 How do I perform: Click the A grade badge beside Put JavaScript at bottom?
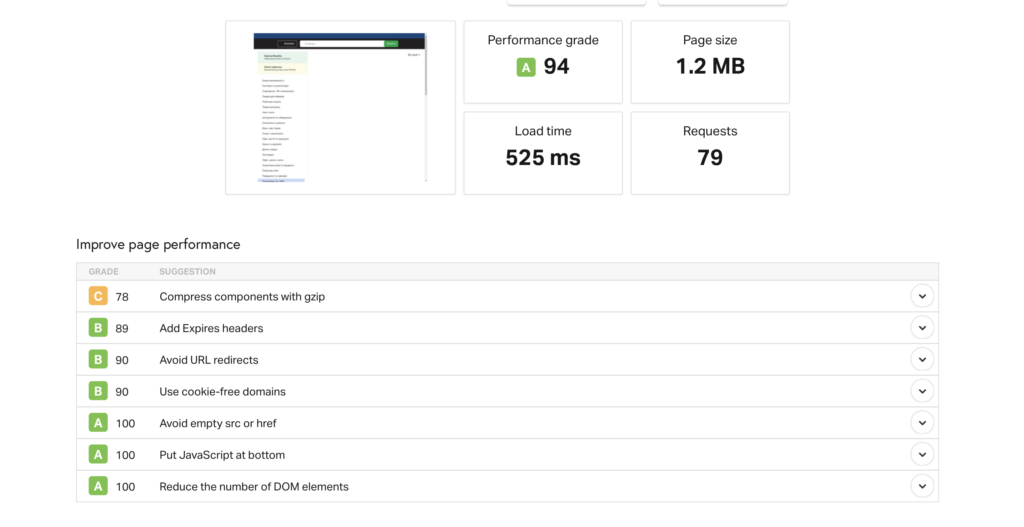pos(98,455)
